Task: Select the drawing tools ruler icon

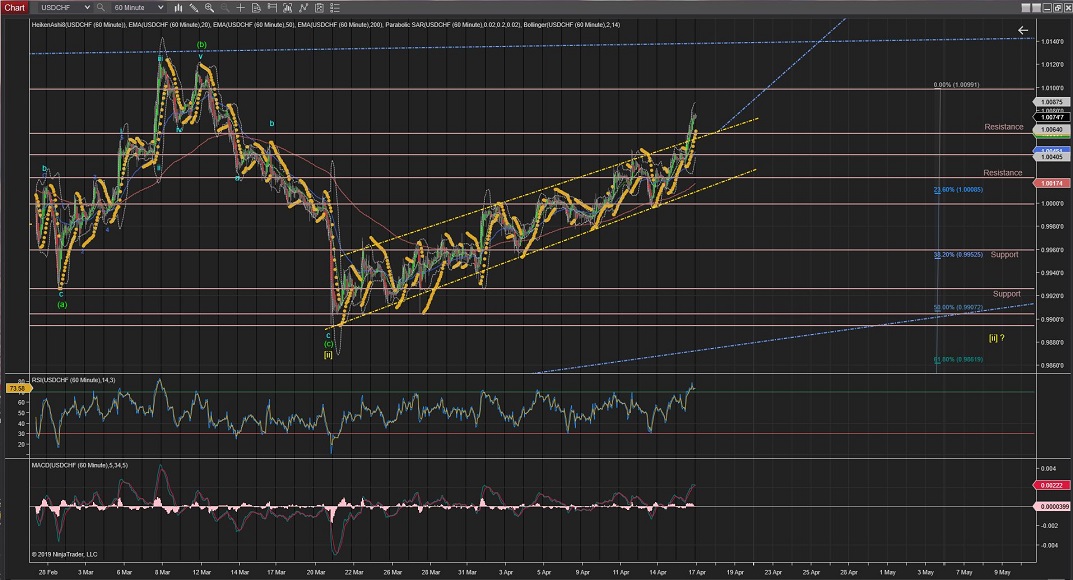Action: pyautogui.click(x=194, y=8)
